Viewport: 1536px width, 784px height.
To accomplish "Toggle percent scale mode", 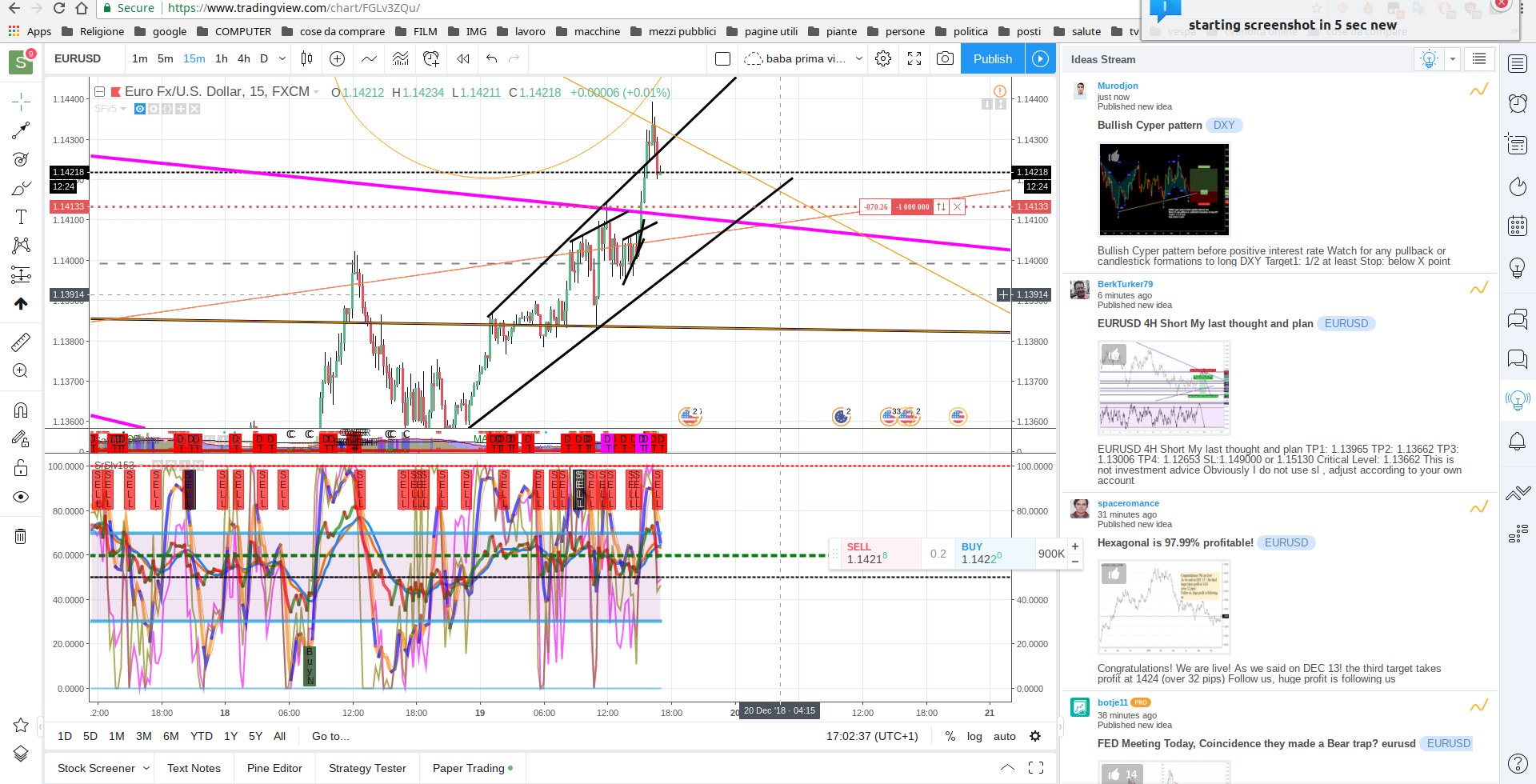I will [x=950, y=736].
